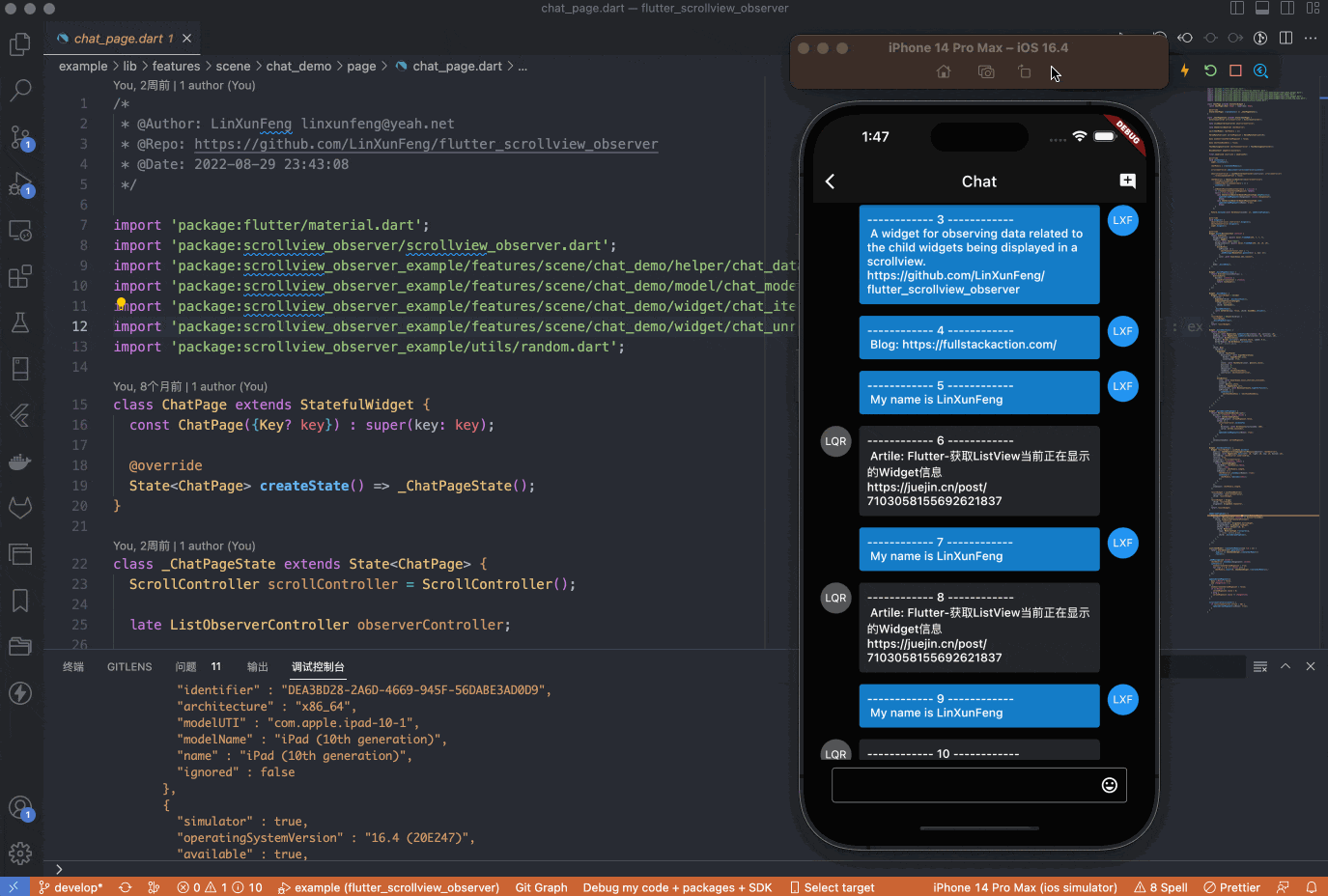Open Source Control view with badge
The image size is (1328, 896).
tap(20, 137)
